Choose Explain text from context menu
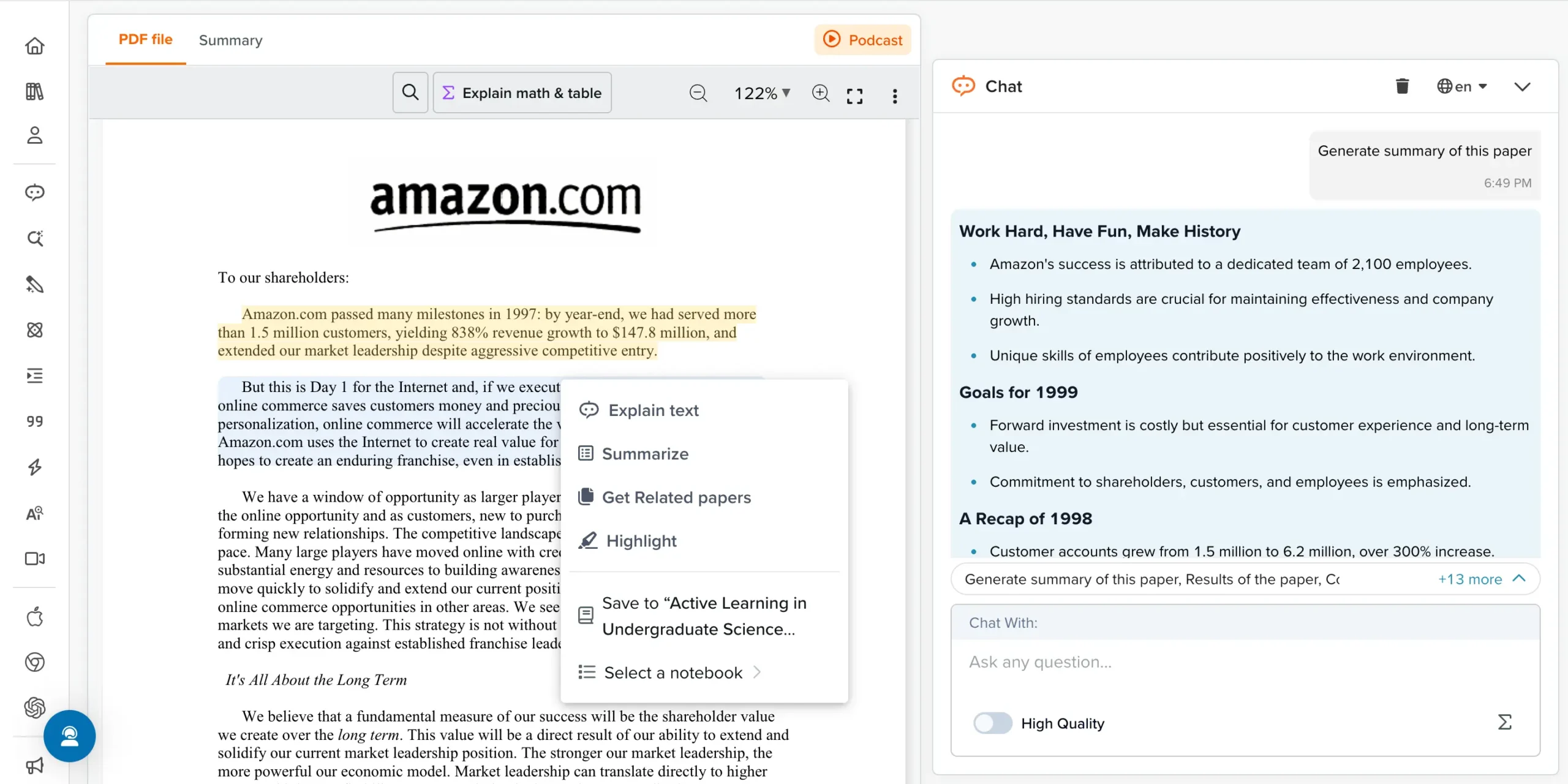Screen dimensions: 1568x784 tap(704, 410)
